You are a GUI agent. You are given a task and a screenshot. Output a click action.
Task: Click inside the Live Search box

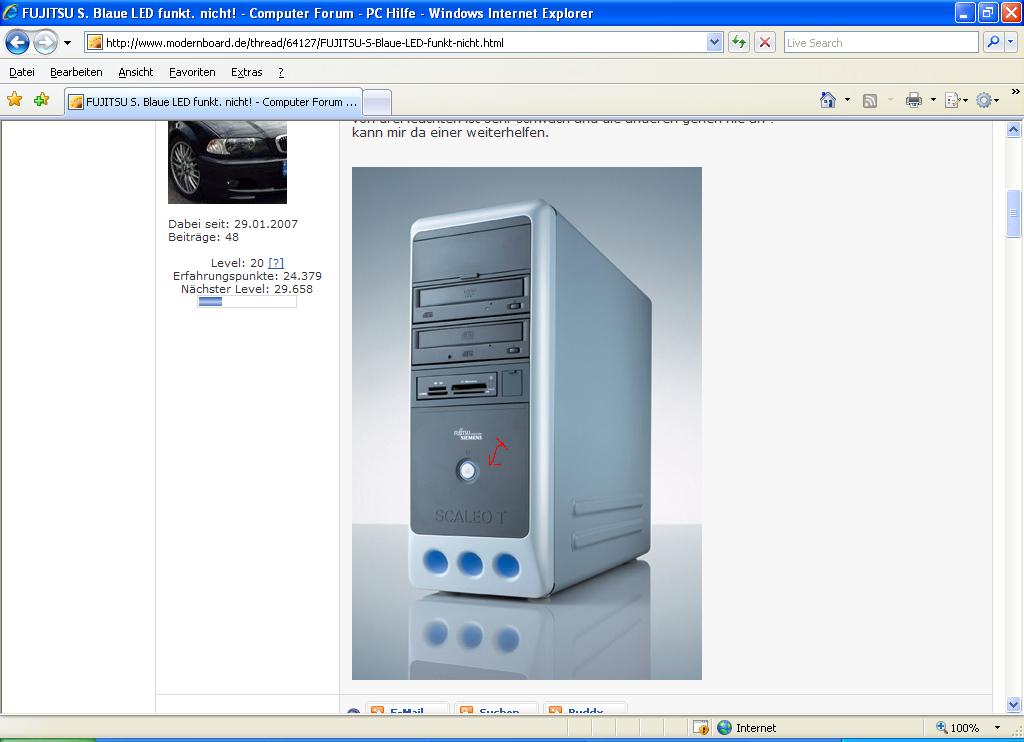pos(880,42)
